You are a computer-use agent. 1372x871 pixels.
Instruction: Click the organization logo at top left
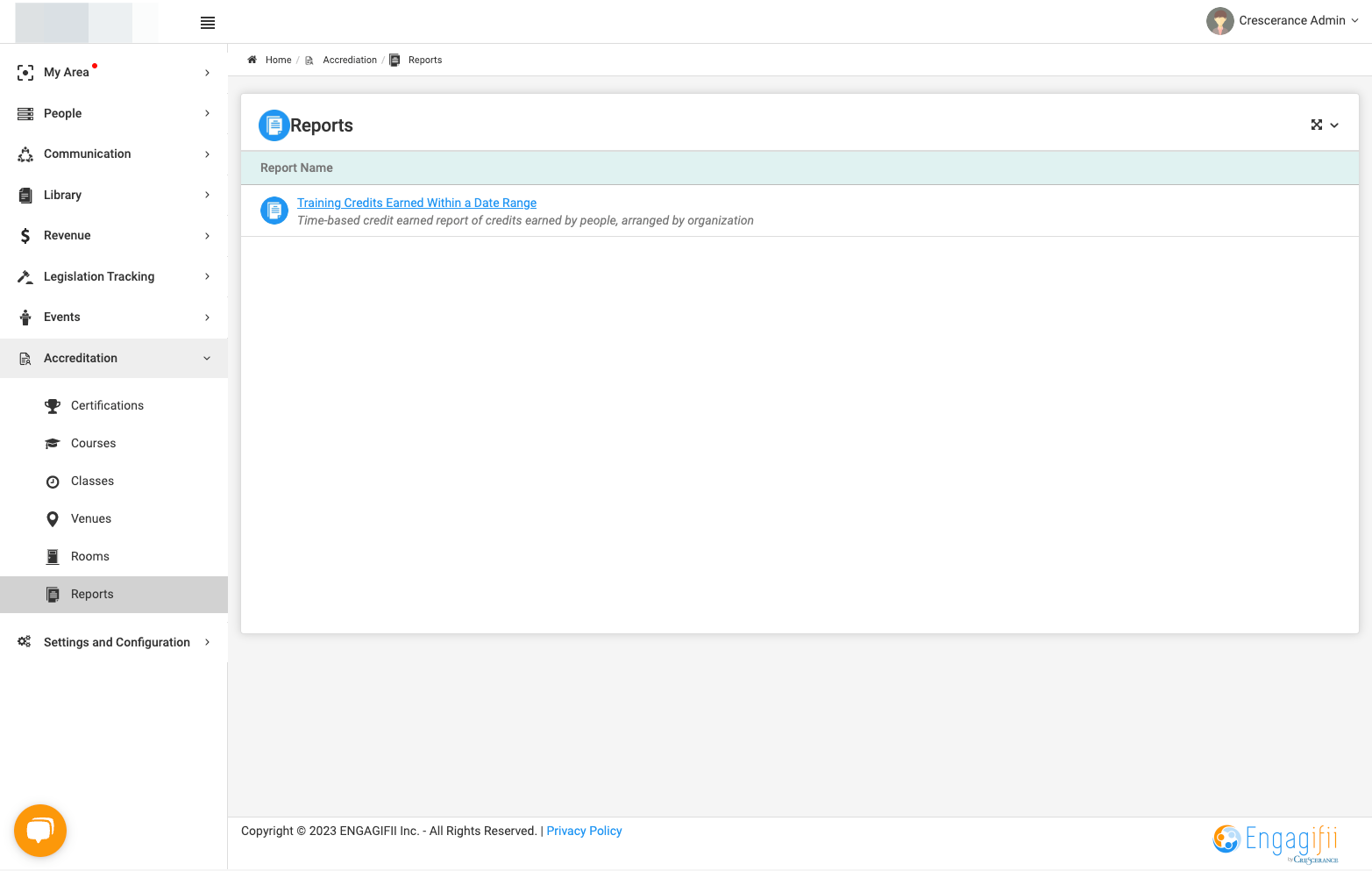[87, 23]
